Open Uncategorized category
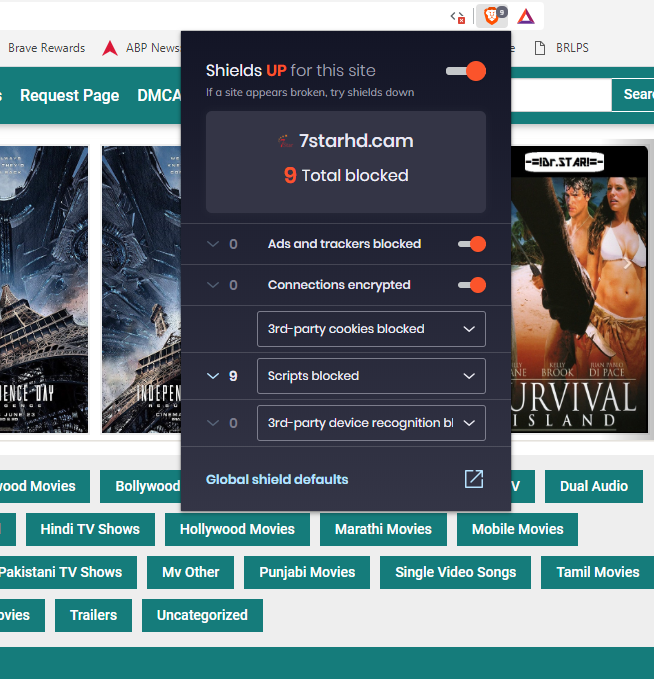The image size is (654, 679). click(202, 615)
